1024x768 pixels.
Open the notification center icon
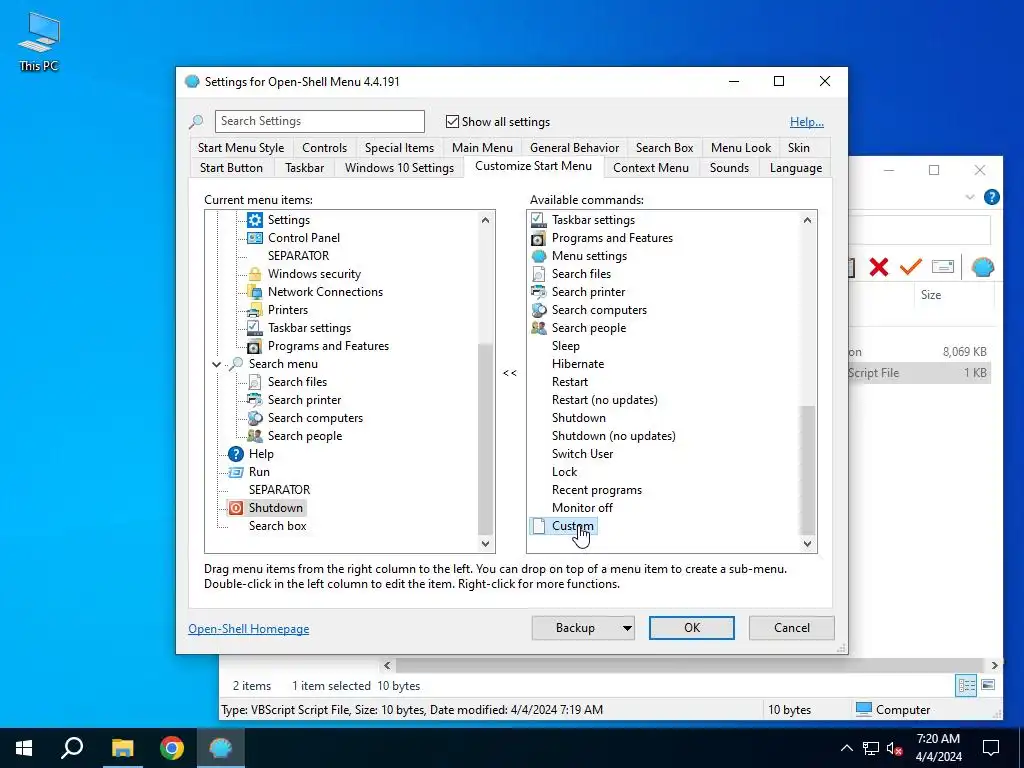pyautogui.click(x=991, y=748)
